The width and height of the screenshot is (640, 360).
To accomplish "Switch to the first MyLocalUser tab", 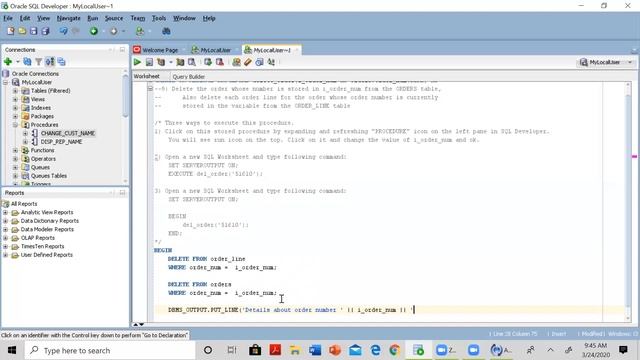I will (215, 50).
